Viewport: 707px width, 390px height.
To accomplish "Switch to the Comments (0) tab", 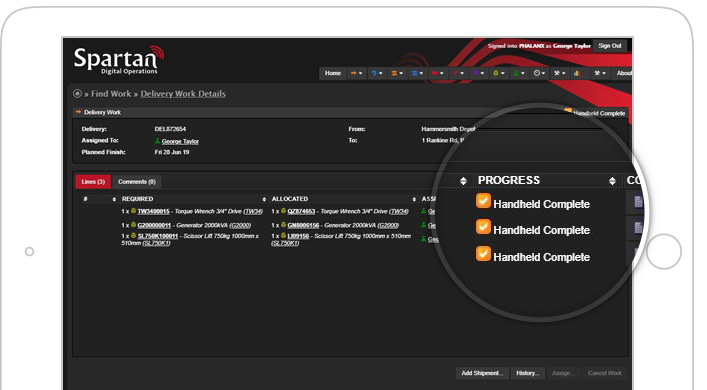I will point(137,182).
